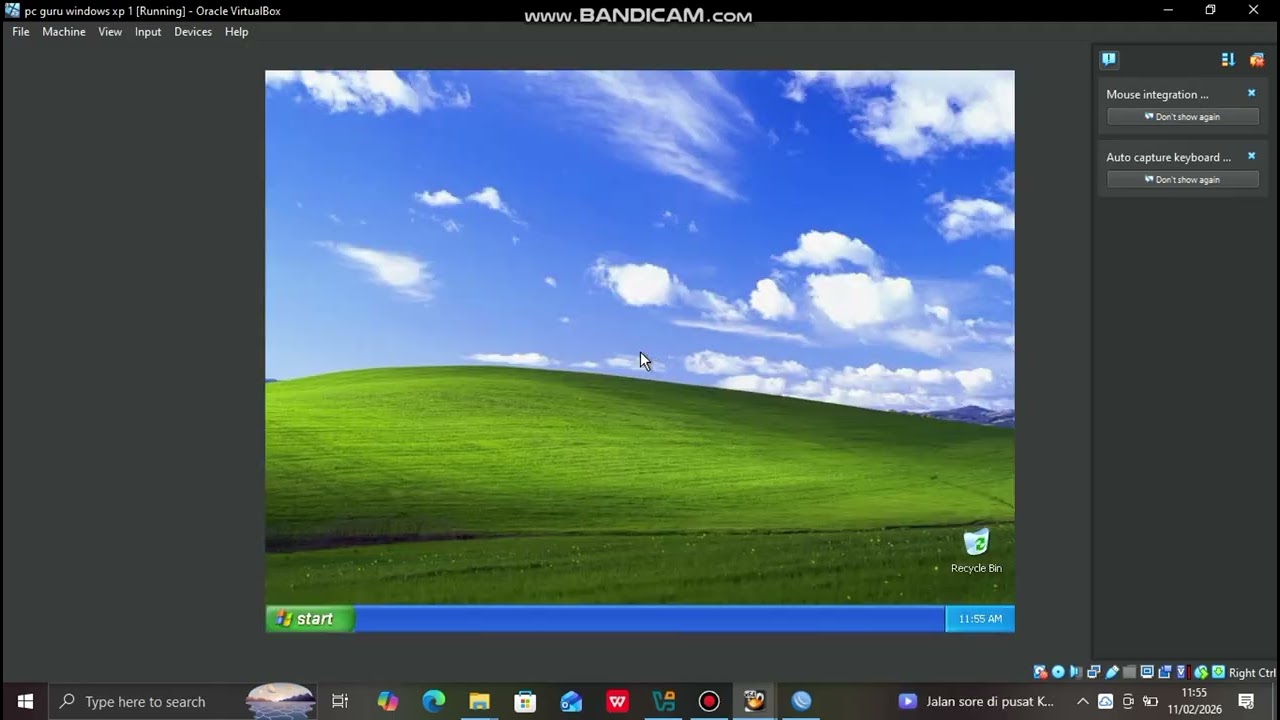The height and width of the screenshot is (720, 1280).
Task: Open the View menu
Action: click(x=110, y=32)
